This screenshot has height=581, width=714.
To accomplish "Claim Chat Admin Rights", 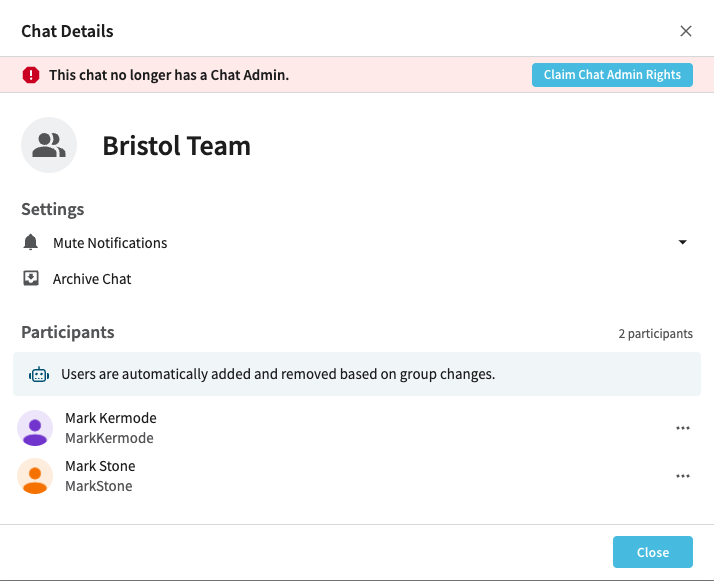I will pos(612,75).
